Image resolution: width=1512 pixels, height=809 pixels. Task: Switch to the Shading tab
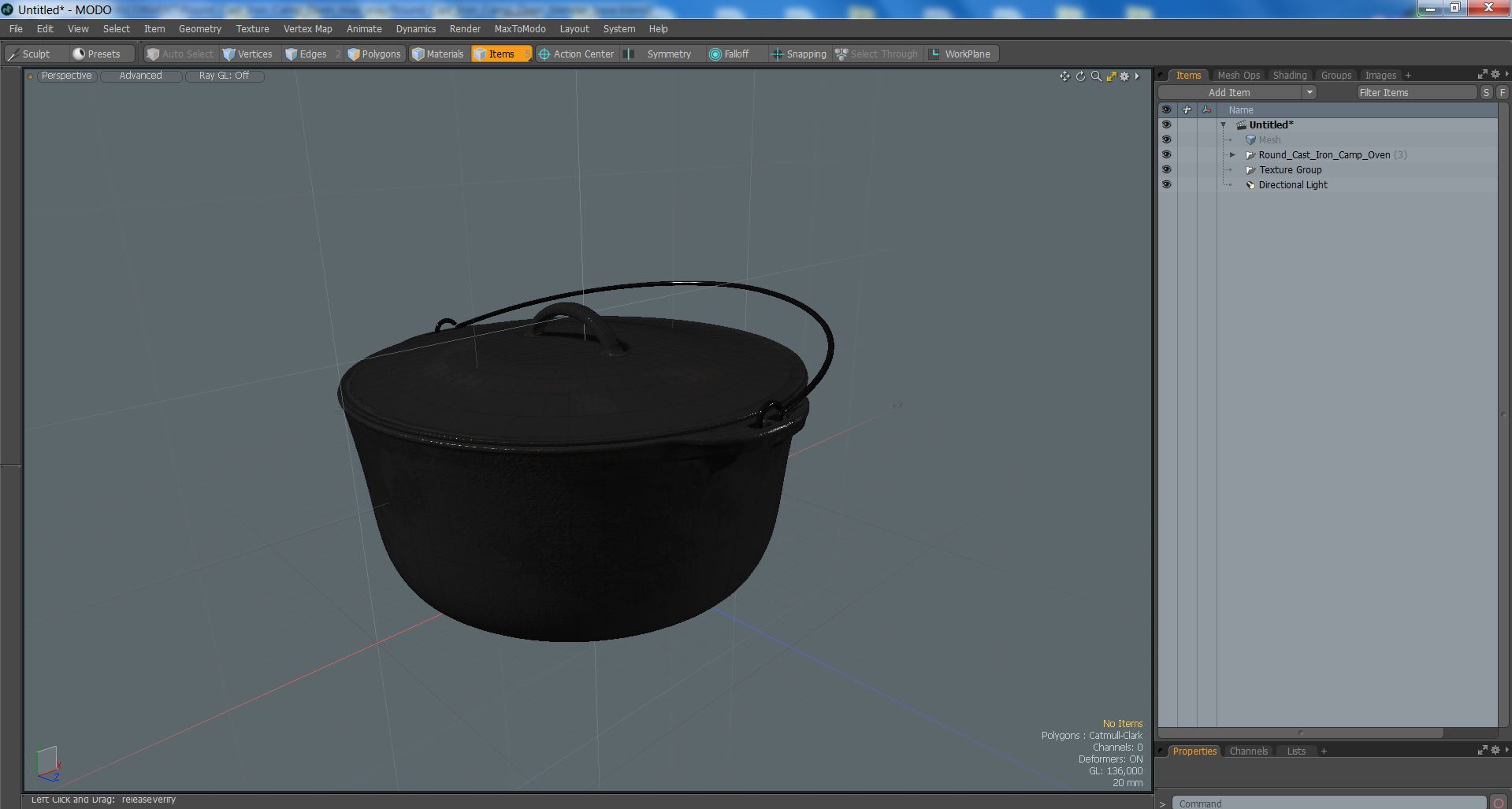point(1290,75)
